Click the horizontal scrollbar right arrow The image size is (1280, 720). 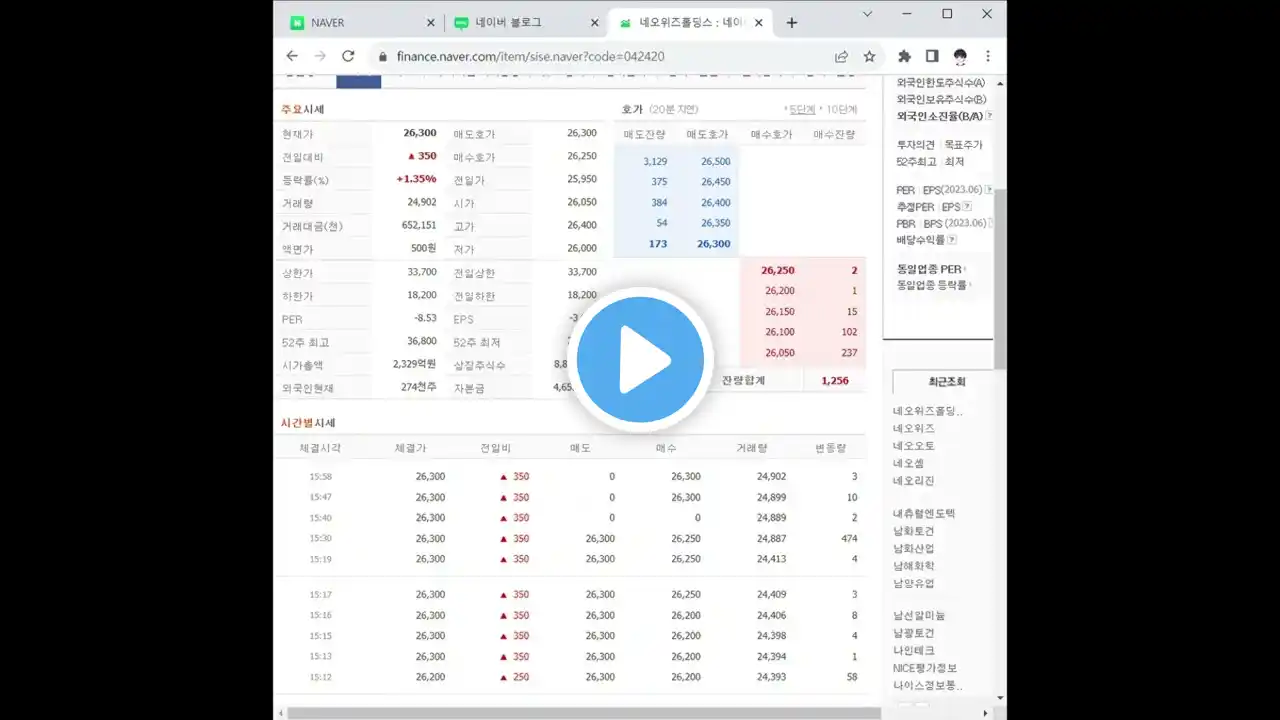(x=986, y=713)
